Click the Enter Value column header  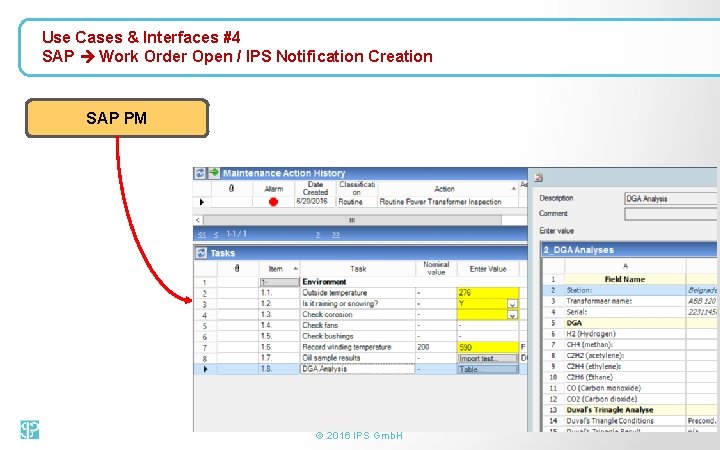pos(488,269)
